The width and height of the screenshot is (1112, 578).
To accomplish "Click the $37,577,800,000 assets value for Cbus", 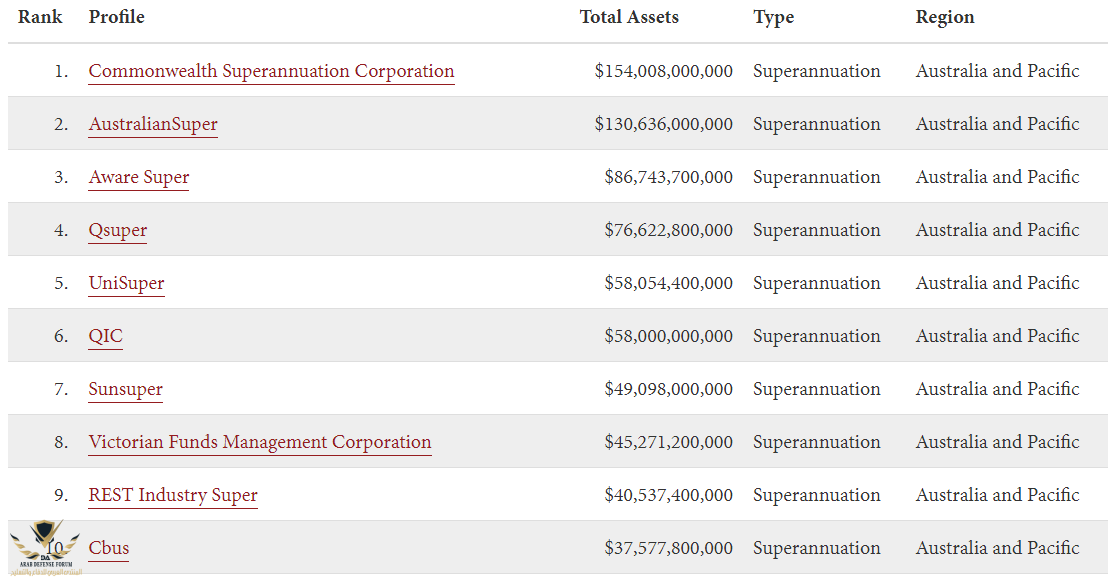I will (668, 548).
